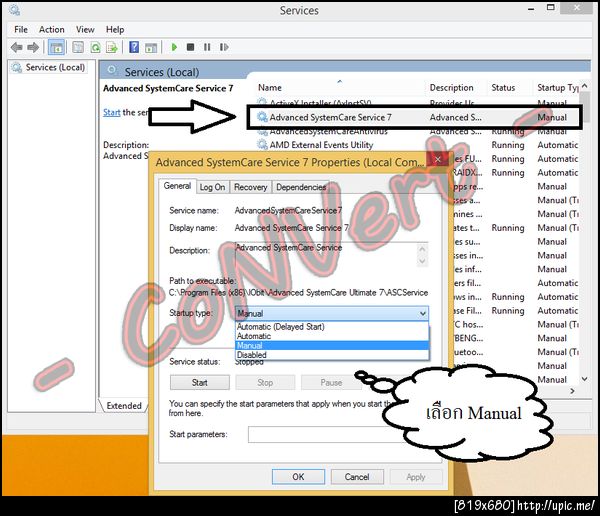Click the Properties toolbar icon

coord(78,47)
